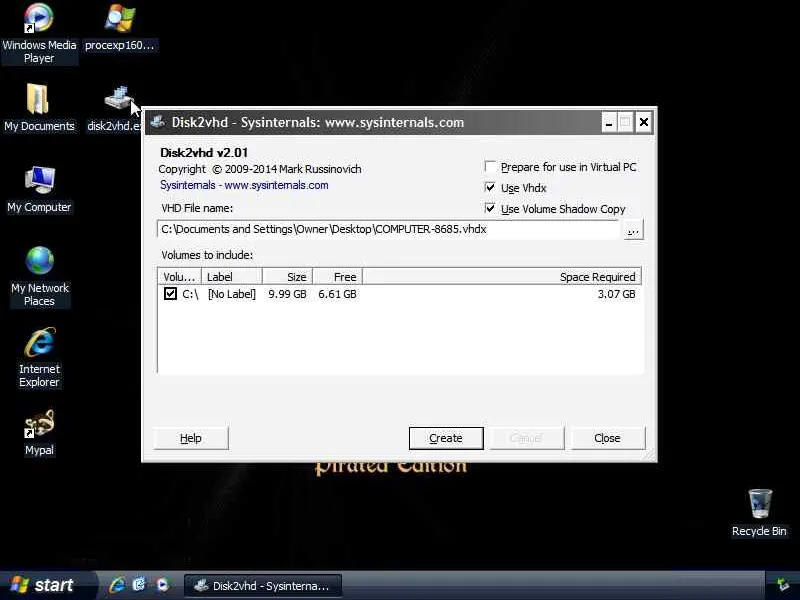Uncheck the C:\ volume checkbox
This screenshot has width=800, height=600.
170,293
